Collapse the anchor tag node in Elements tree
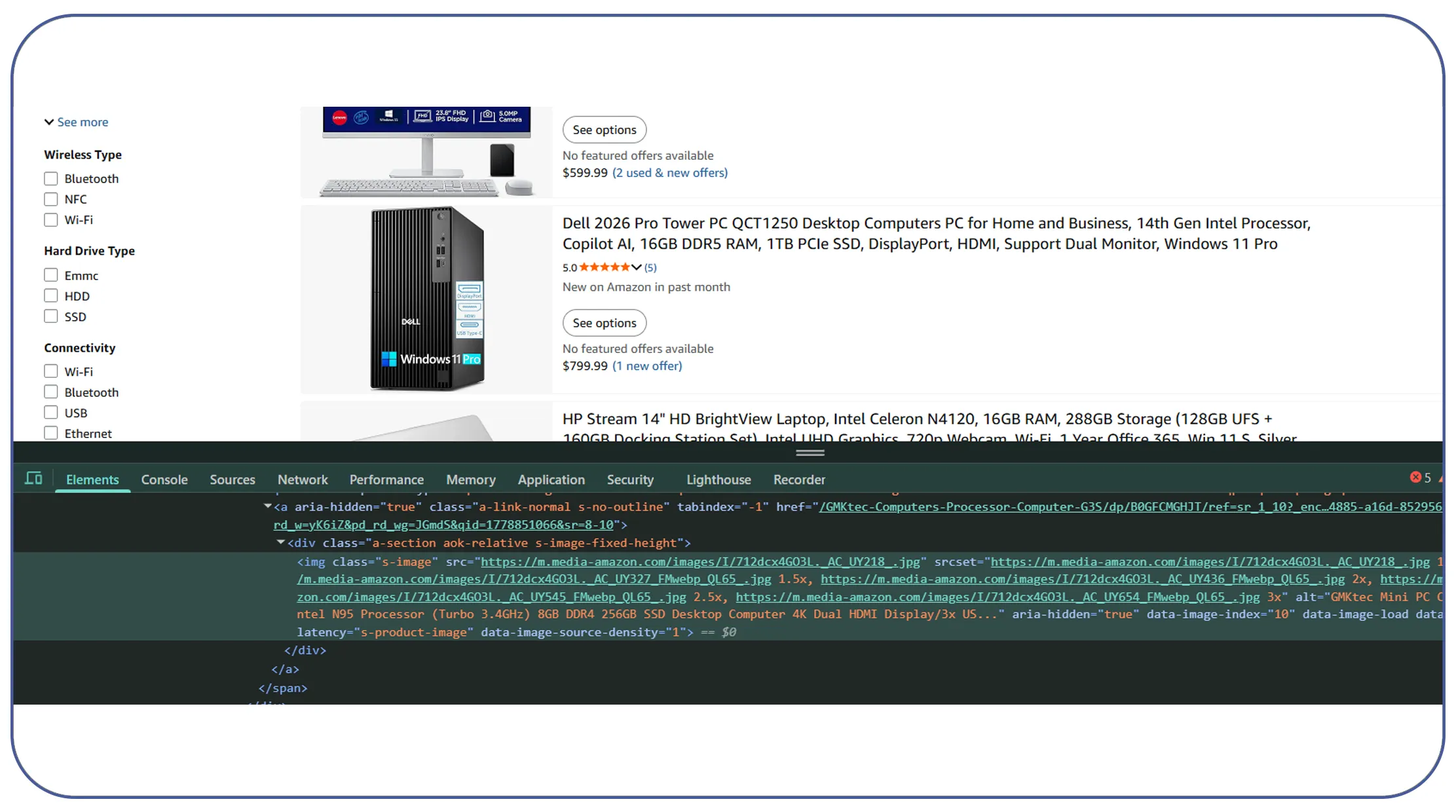This screenshot has height=812, width=1456. pos(267,506)
